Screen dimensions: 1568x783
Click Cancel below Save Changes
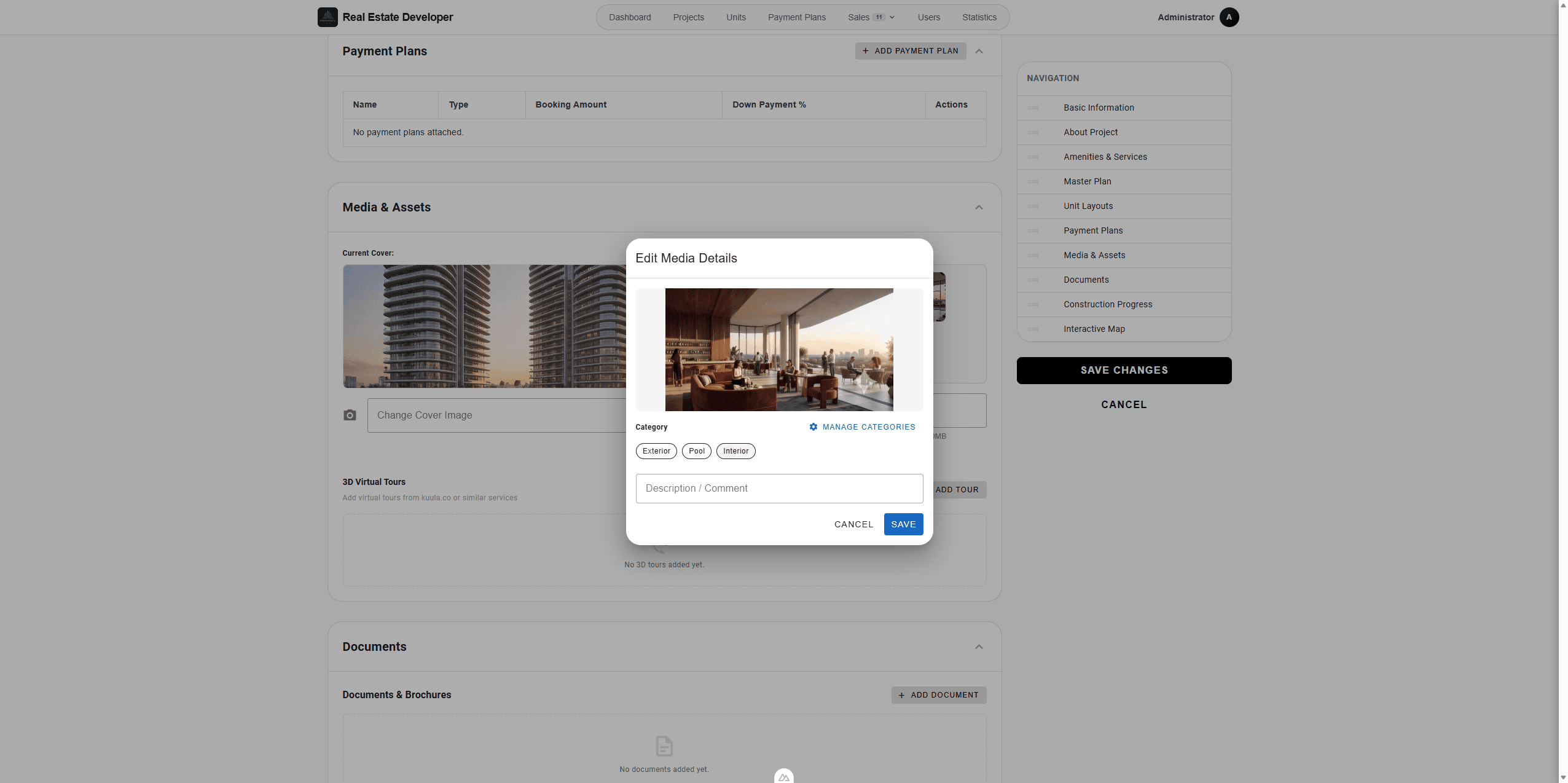click(1124, 404)
